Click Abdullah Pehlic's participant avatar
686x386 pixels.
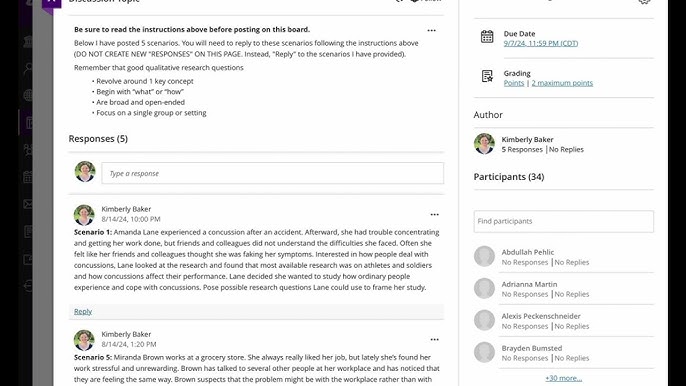[484, 256]
